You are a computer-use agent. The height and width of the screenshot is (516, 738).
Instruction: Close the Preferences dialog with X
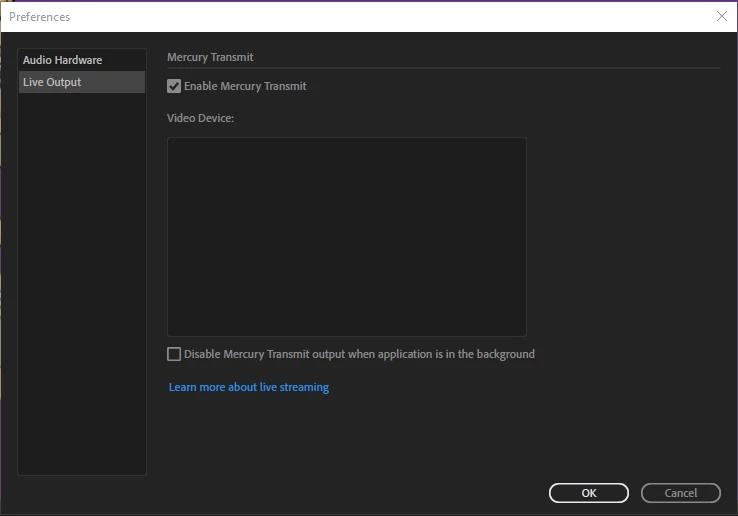pyautogui.click(x=722, y=16)
